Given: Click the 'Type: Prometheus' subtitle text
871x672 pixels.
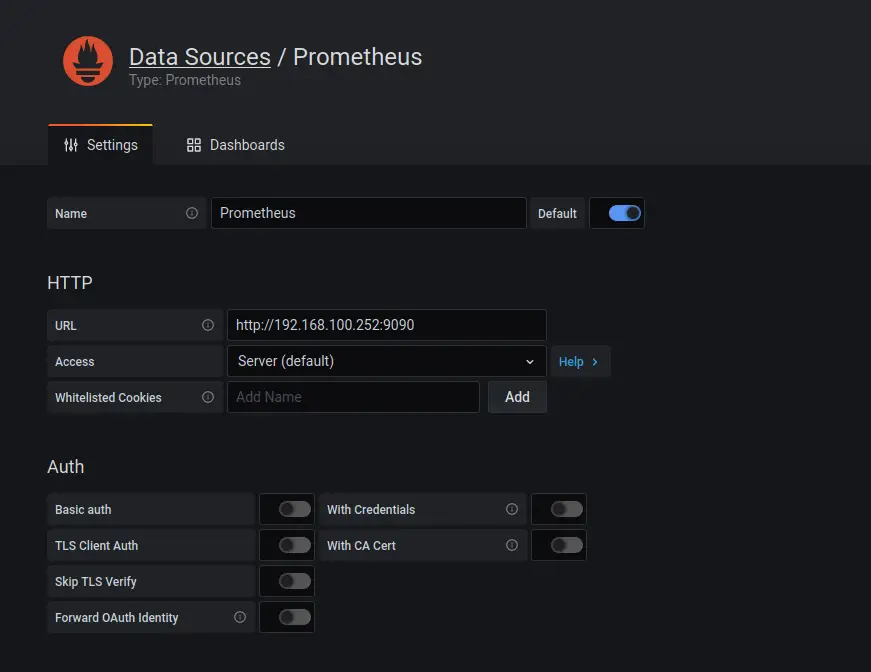Looking at the screenshot, I should tap(185, 81).
